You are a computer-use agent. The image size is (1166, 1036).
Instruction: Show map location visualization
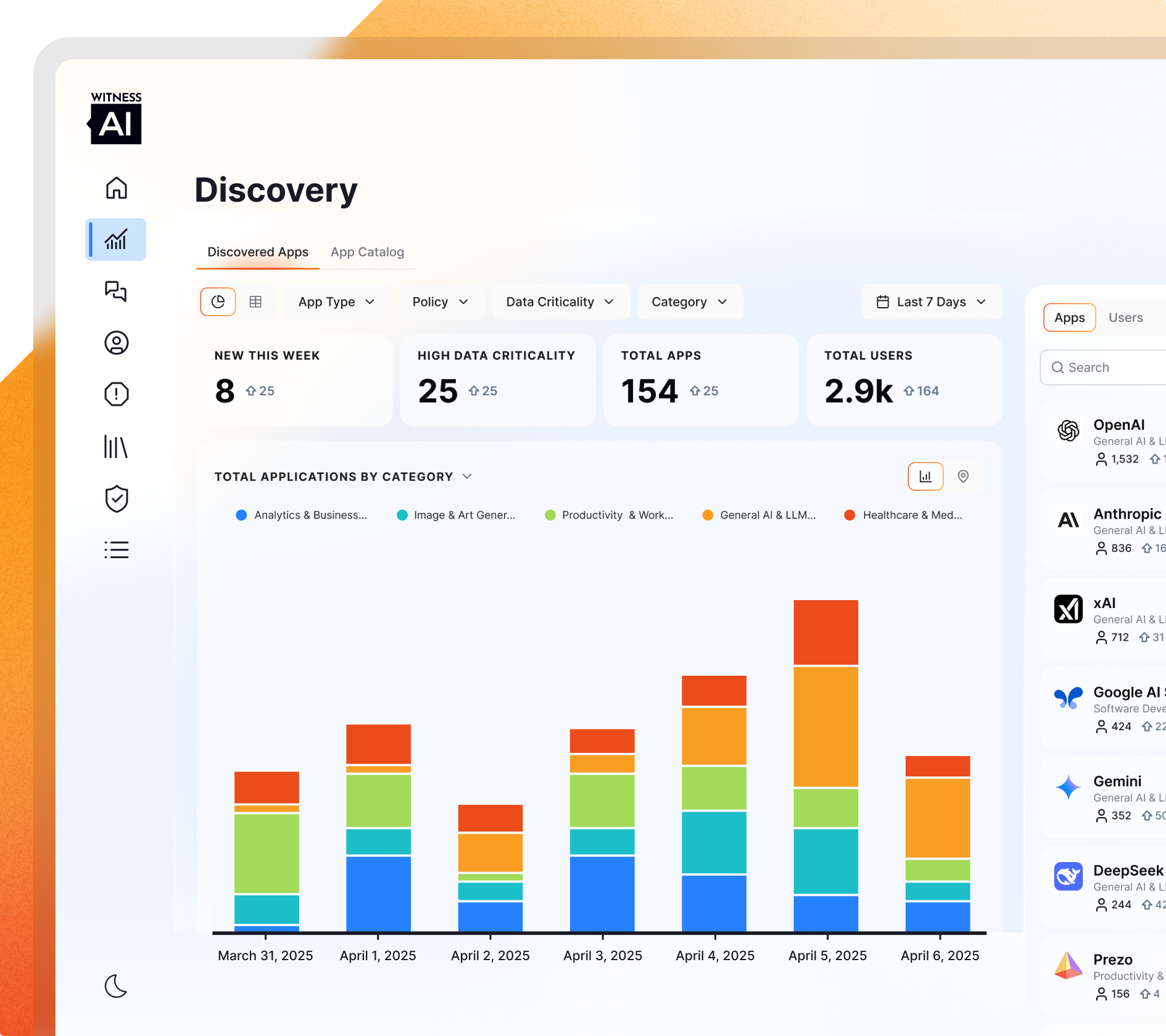tap(963, 477)
